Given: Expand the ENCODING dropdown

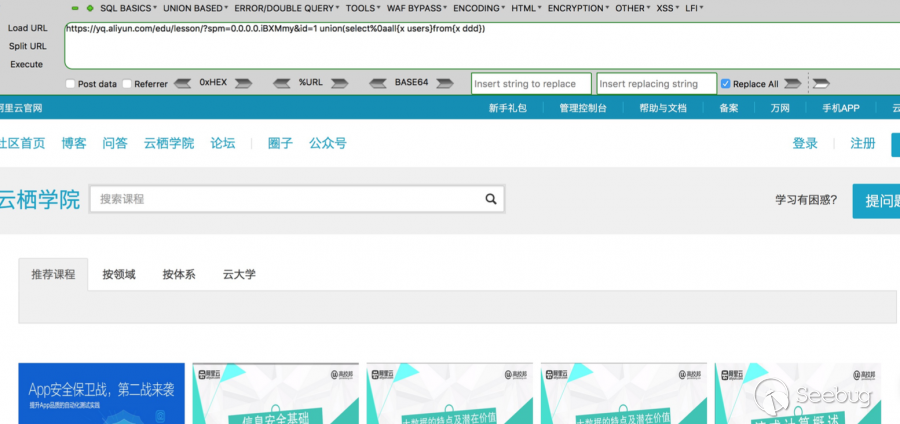Looking at the screenshot, I should pyautogui.click(x=479, y=9).
